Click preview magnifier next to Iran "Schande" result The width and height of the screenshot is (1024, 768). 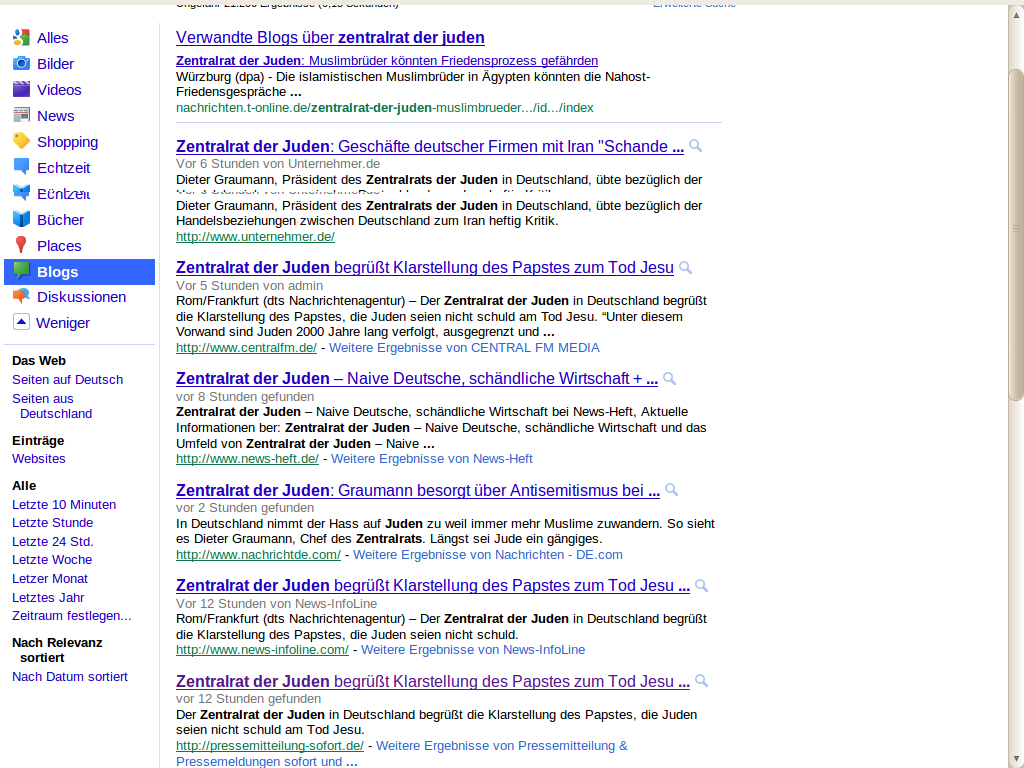[696, 146]
